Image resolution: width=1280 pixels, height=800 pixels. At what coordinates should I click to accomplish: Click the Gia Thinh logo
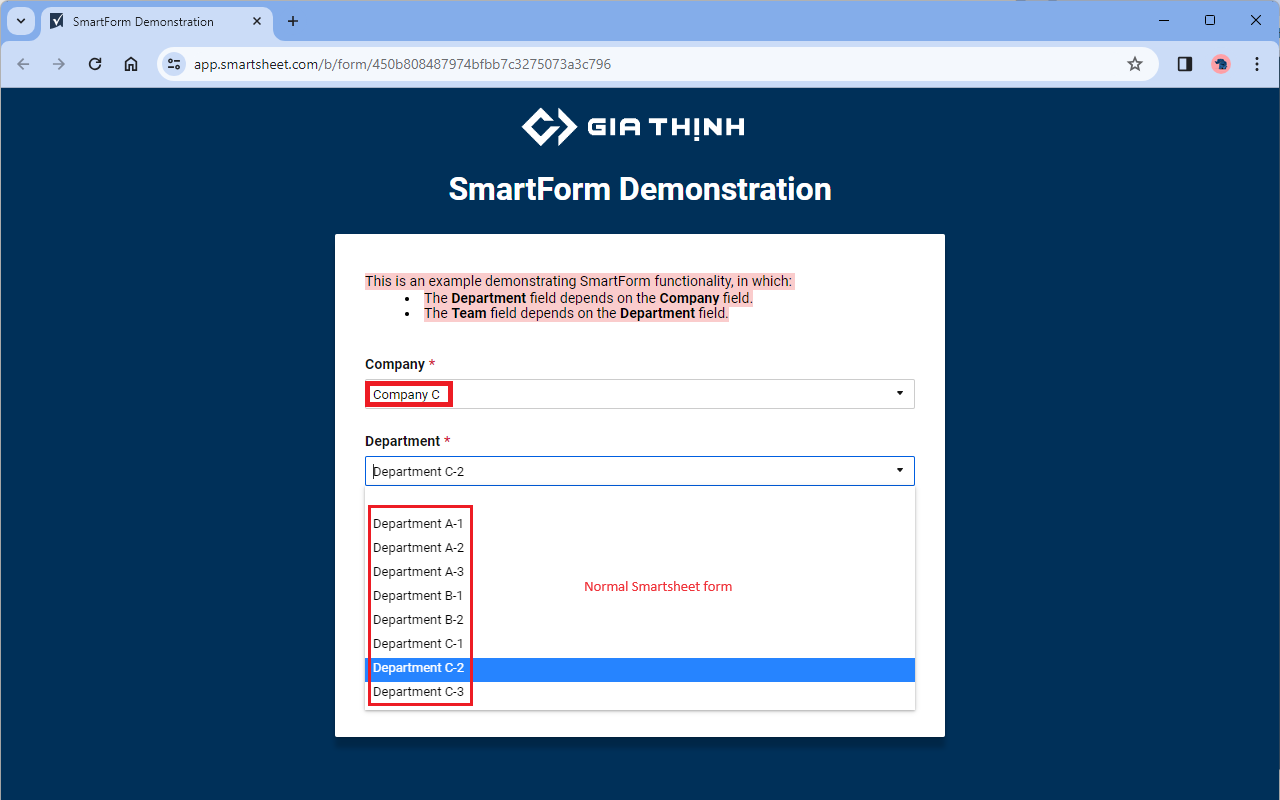click(633, 127)
